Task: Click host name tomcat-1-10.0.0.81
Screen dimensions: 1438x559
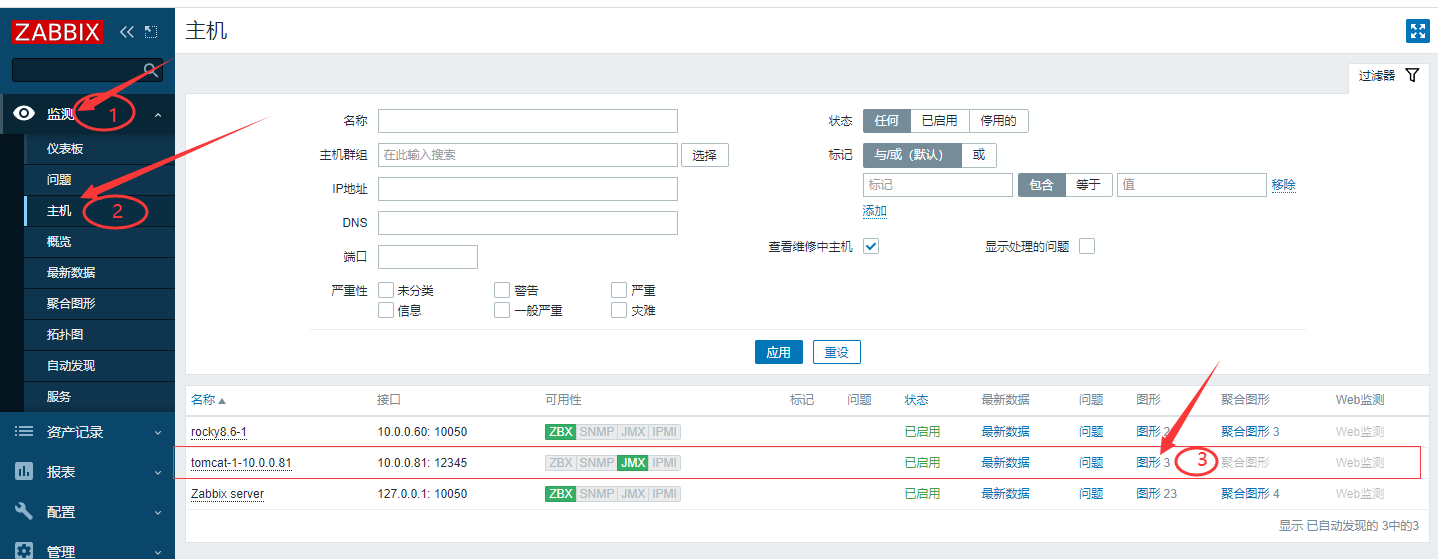Action: click(x=241, y=463)
